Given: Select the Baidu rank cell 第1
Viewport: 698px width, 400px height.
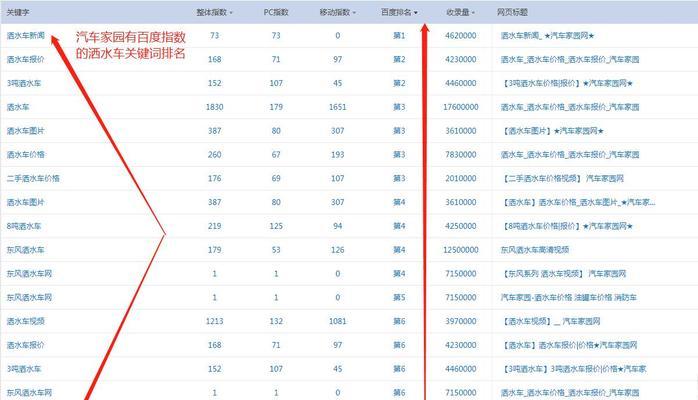Looking at the screenshot, I should coord(399,36).
